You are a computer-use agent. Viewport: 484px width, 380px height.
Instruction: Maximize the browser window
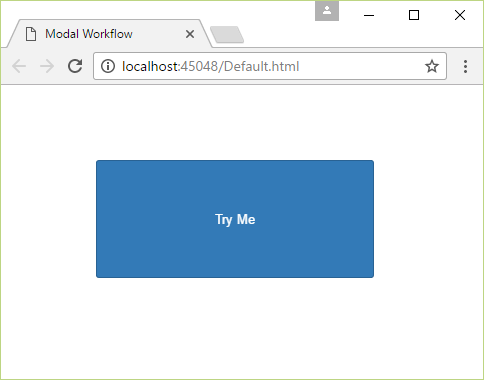point(414,15)
